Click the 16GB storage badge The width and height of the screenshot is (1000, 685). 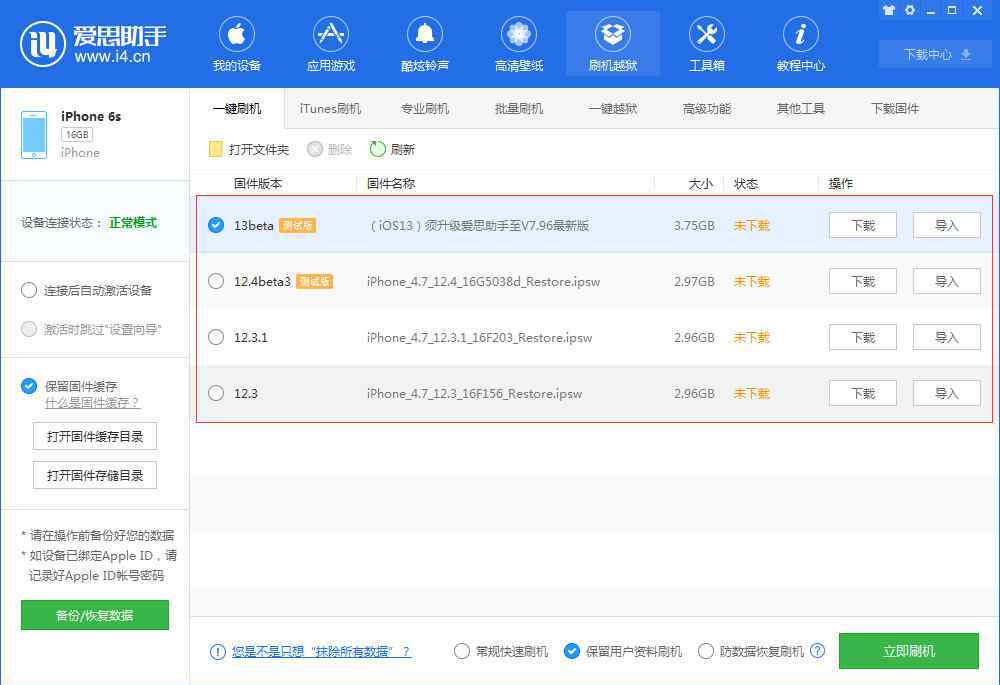click(77, 135)
